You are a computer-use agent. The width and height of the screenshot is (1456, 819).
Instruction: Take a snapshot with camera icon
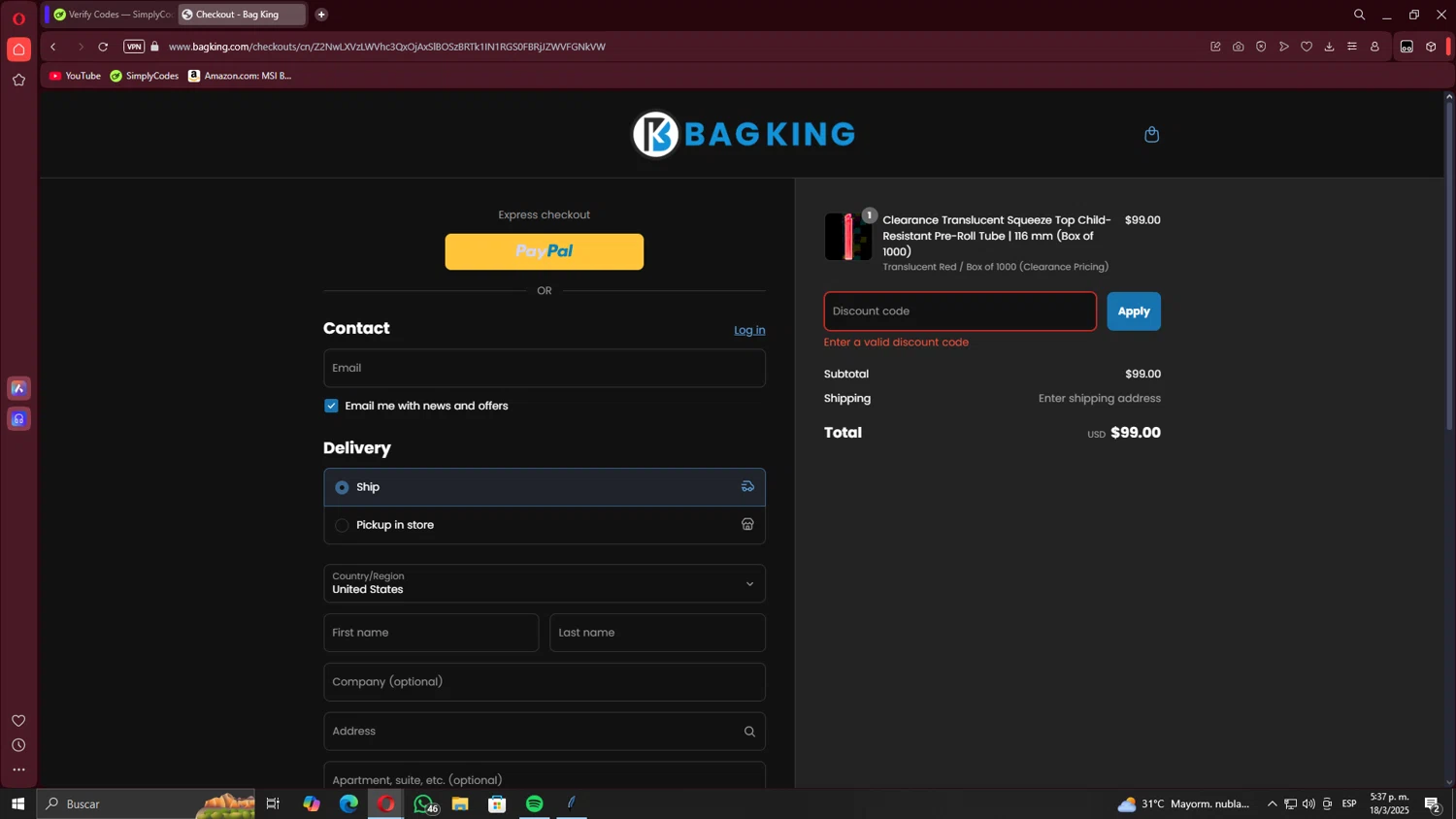click(1239, 47)
